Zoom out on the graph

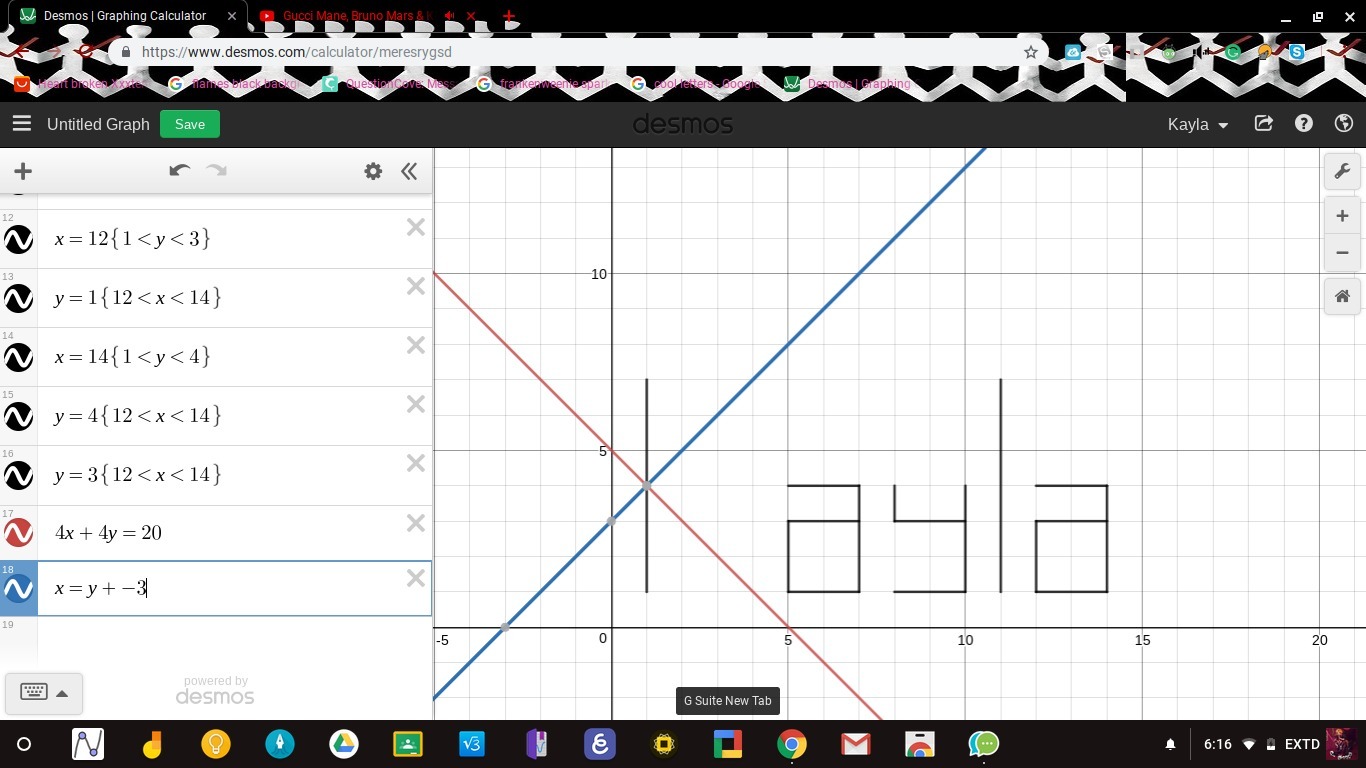tap(1342, 252)
